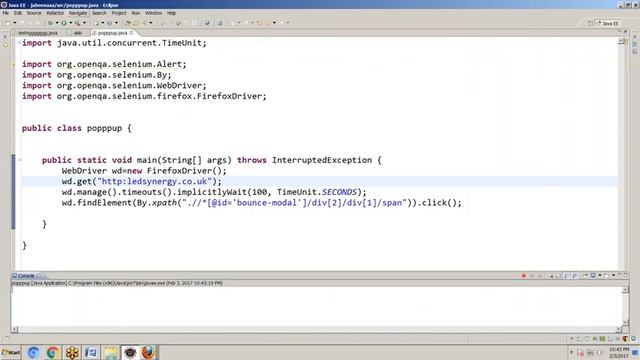Open the Help menu
640x360 pixels.
tap(171, 13)
